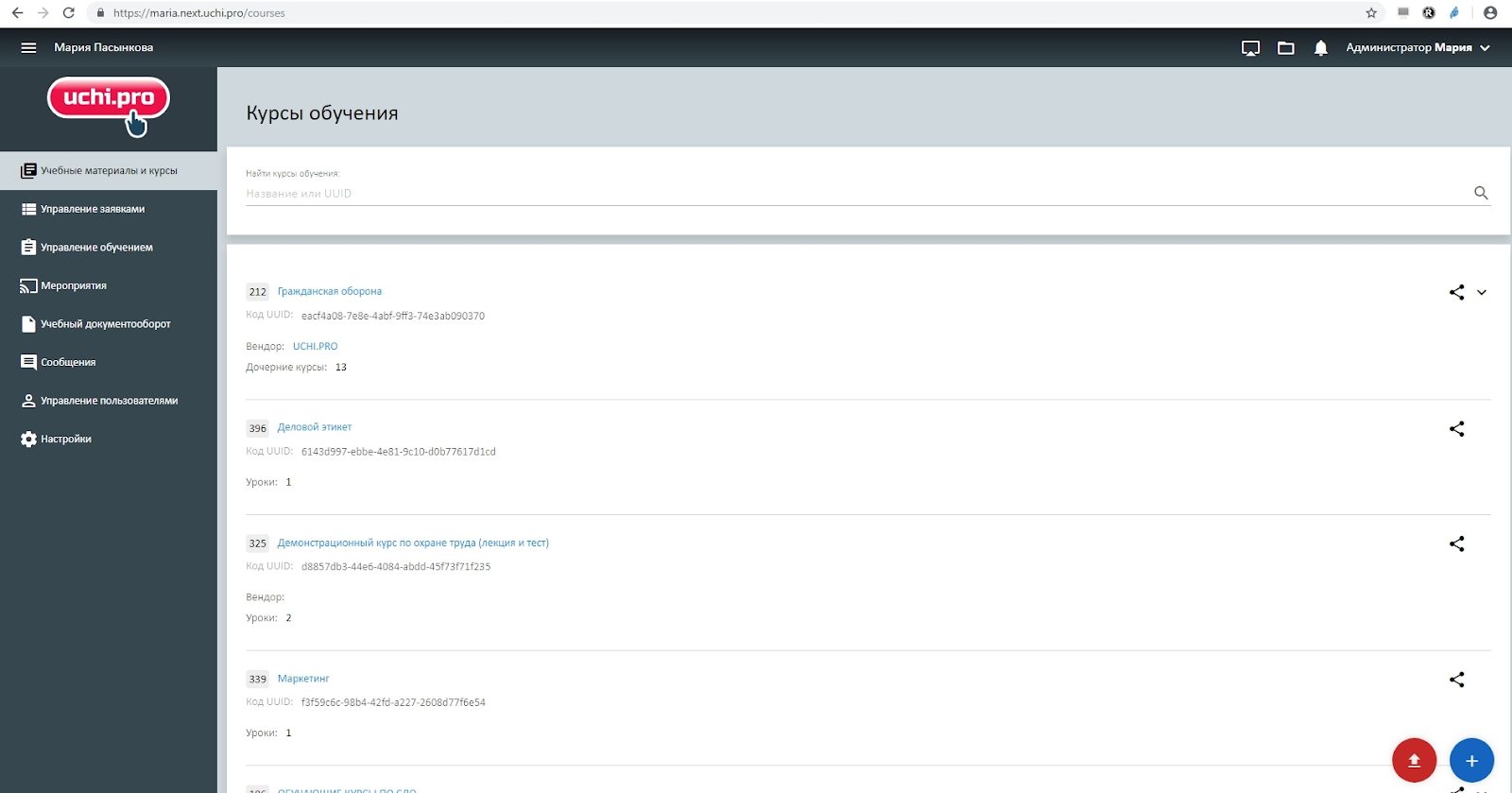This screenshot has height=793, width=1512.
Task: Click the course ID badge 212
Action: coord(257,292)
